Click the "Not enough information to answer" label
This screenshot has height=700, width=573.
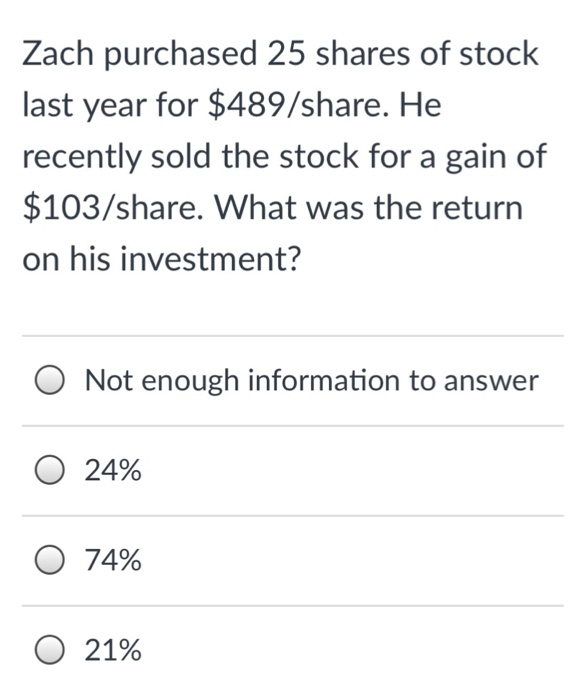point(311,381)
